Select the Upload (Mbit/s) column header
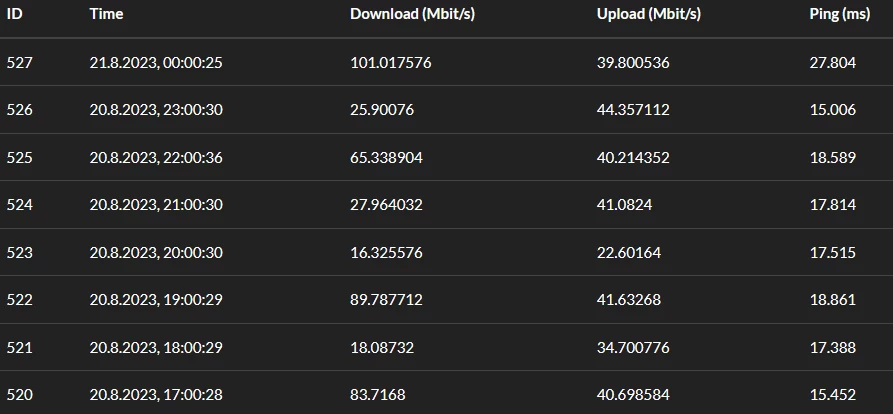The image size is (893, 414). [x=648, y=14]
